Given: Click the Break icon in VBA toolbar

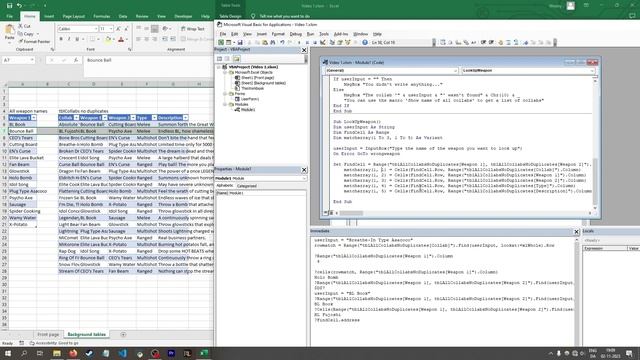Looking at the screenshot, I should tap(307, 42).
